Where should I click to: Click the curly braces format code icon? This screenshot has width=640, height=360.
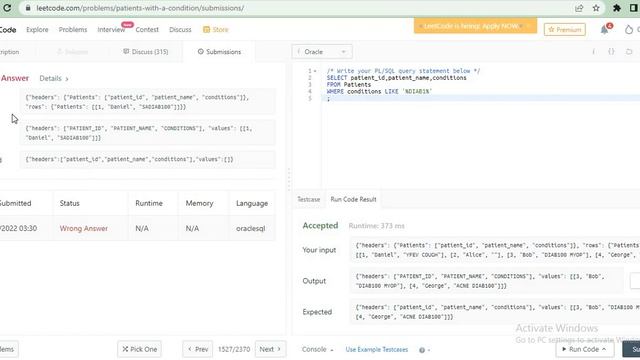pos(611,52)
